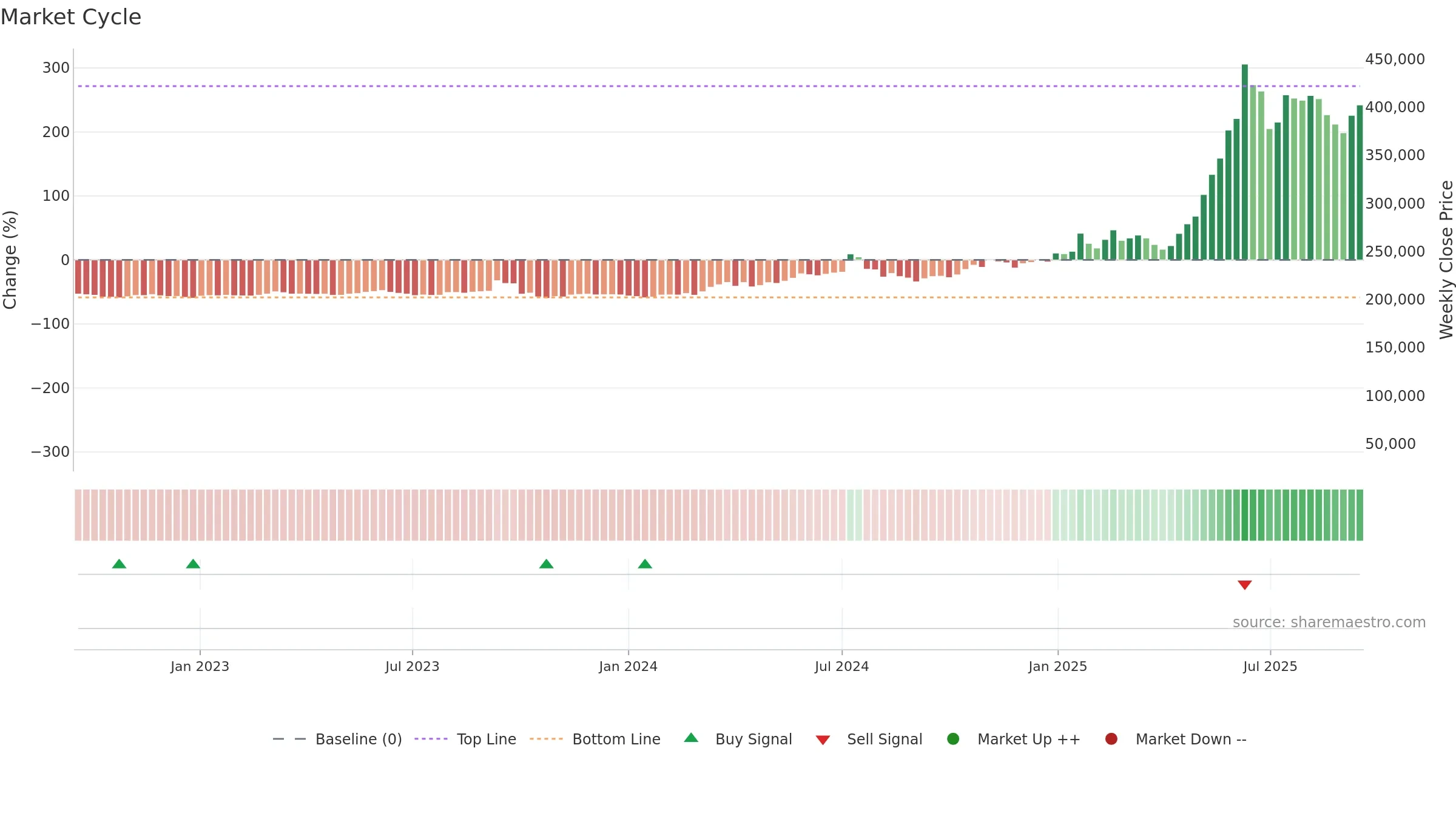Click the gray dashed Baseline legend sample
This screenshot has height=819, width=1456.
pyautogui.click(x=289, y=739)
